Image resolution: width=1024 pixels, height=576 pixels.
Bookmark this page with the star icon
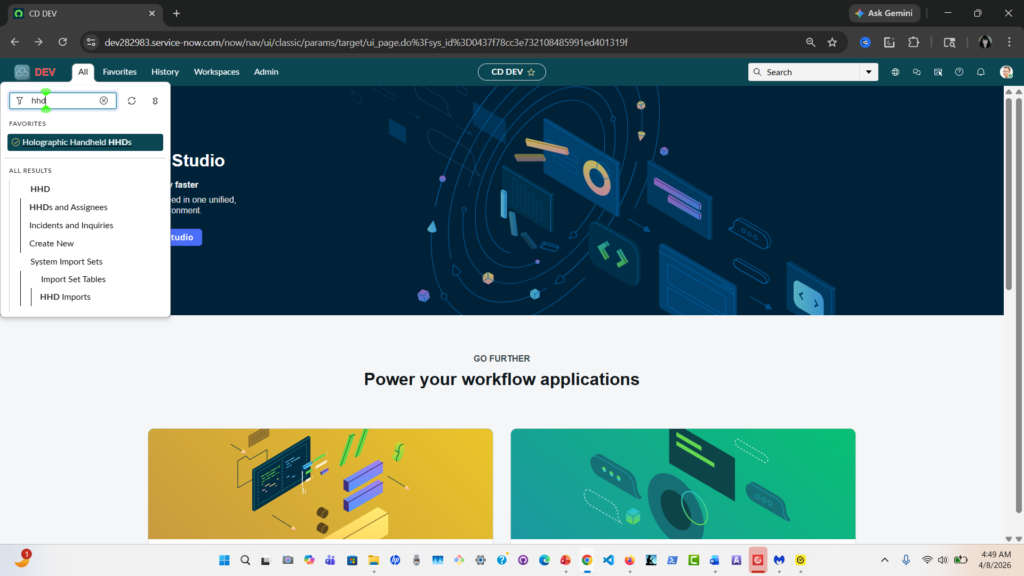[x=832, y=42]
